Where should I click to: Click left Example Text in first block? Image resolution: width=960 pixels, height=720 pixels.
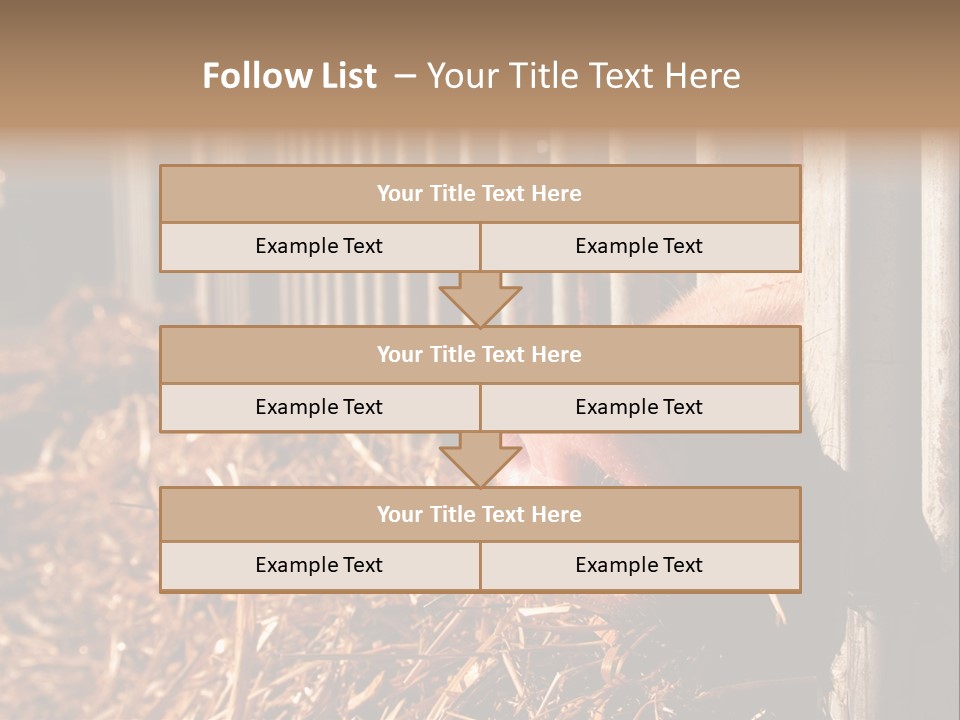click(x=319, y=246)
